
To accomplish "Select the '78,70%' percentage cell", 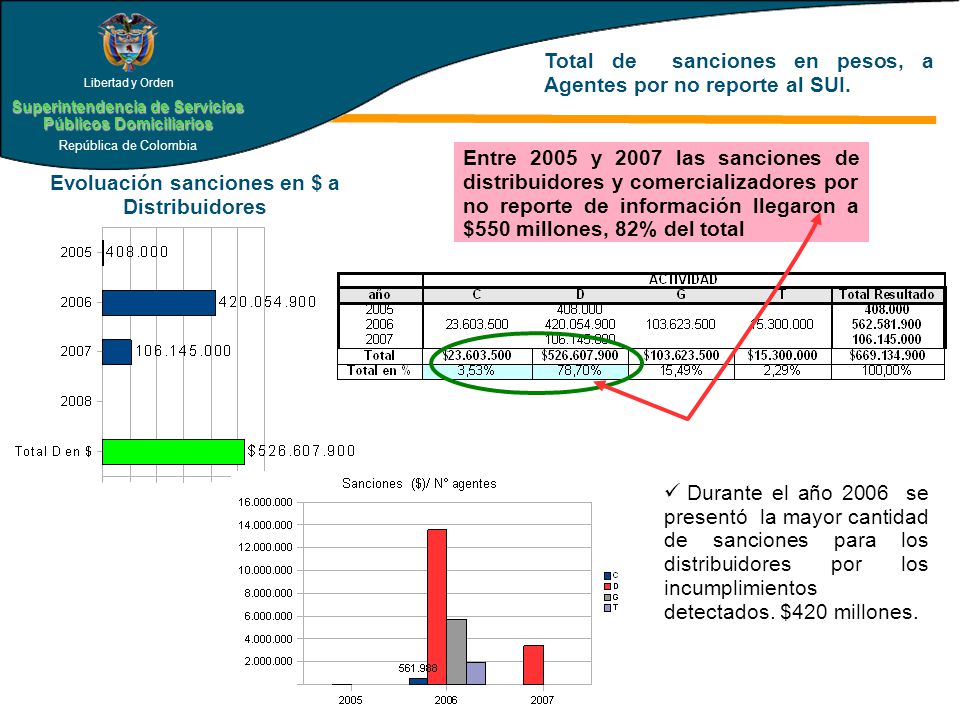I will coord(579,371).
